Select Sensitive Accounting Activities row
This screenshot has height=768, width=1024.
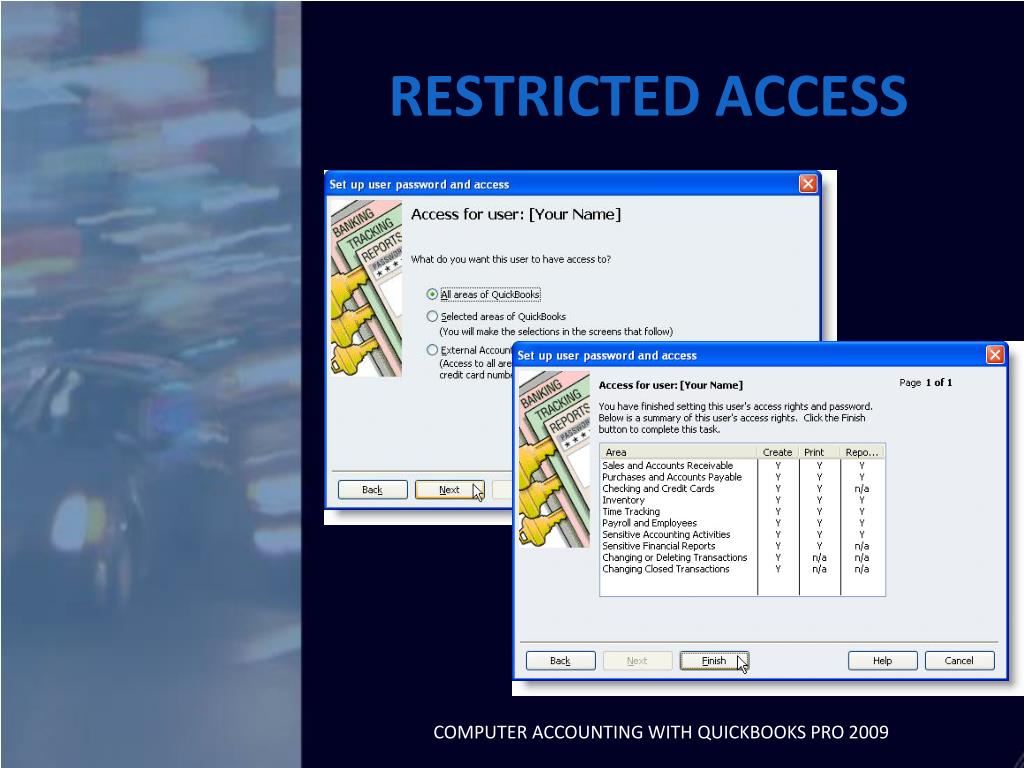(x=743, y=534)
